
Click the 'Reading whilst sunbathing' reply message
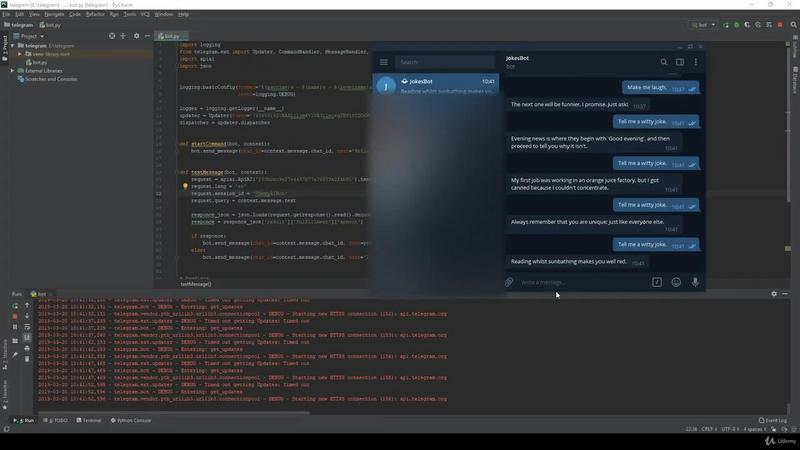coord(578,262)
